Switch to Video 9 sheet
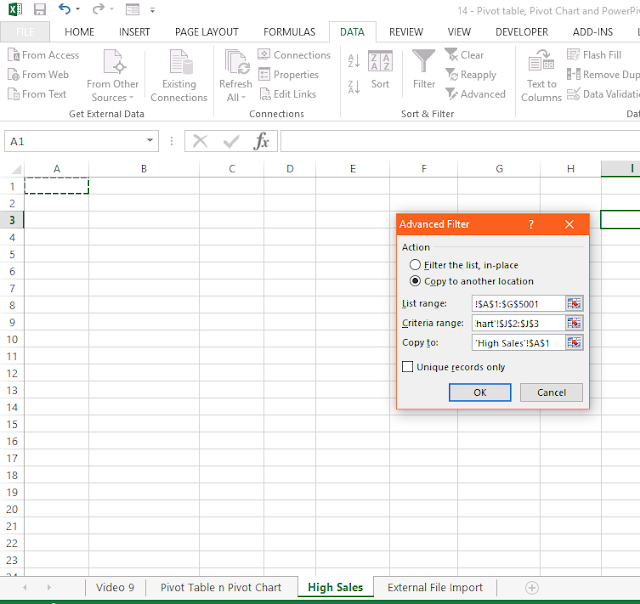This screenshot has height=604, width=640. pos(115,587)
